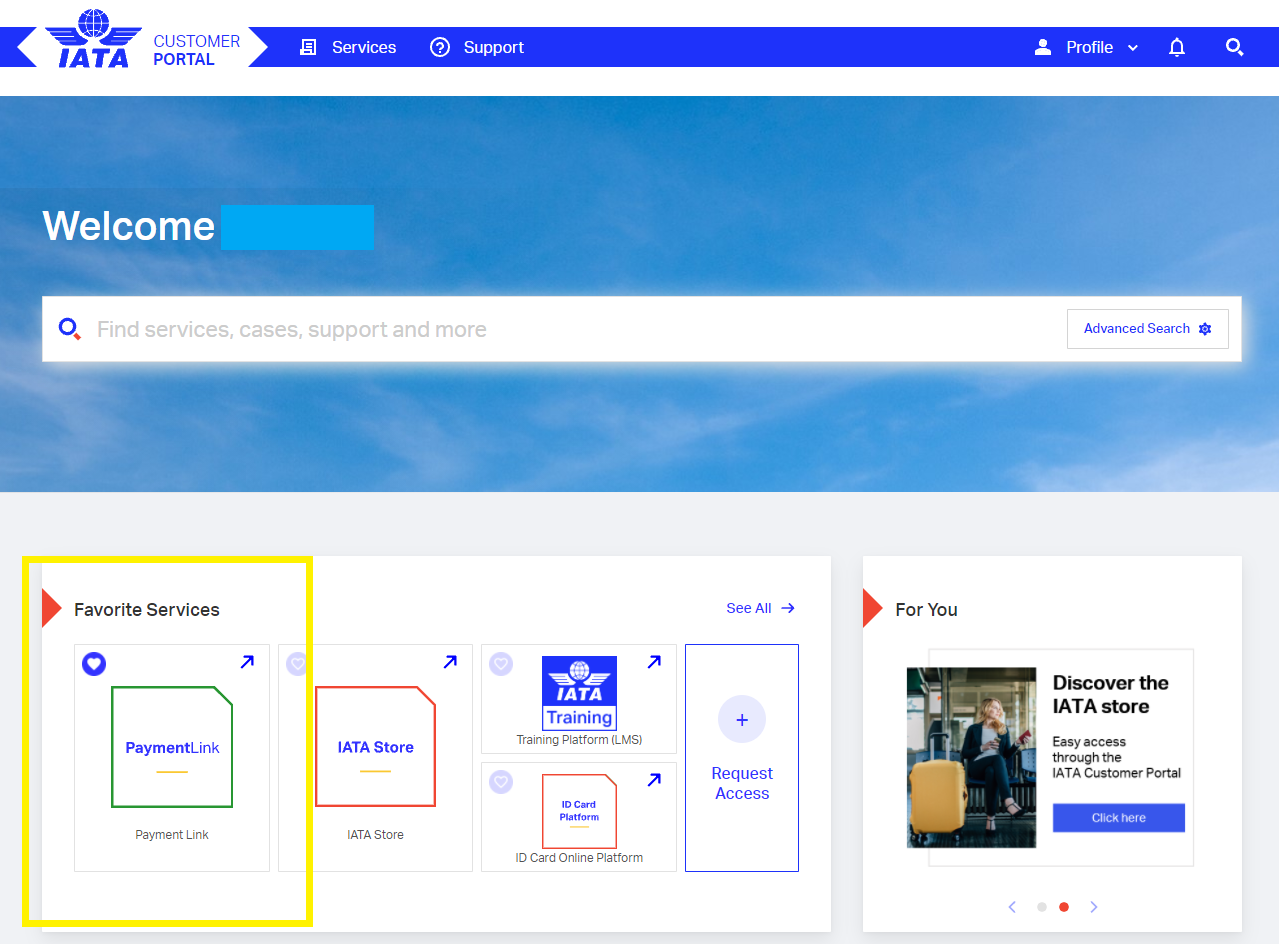Click the Request Access plus icon
This screenshot has height=944, width=1279.
[742, 719]
